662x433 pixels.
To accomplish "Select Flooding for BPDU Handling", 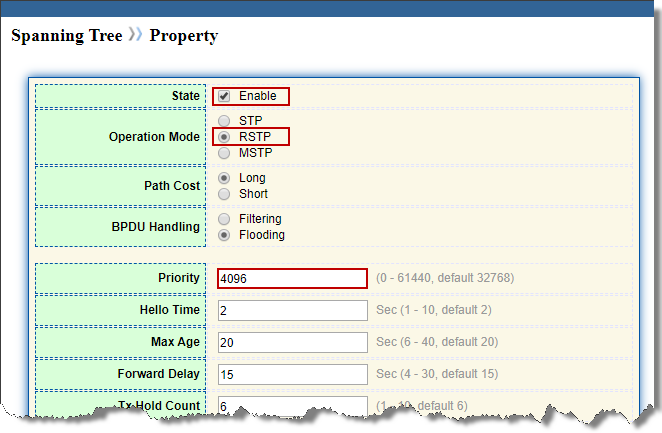I will [x=224, y=235].
